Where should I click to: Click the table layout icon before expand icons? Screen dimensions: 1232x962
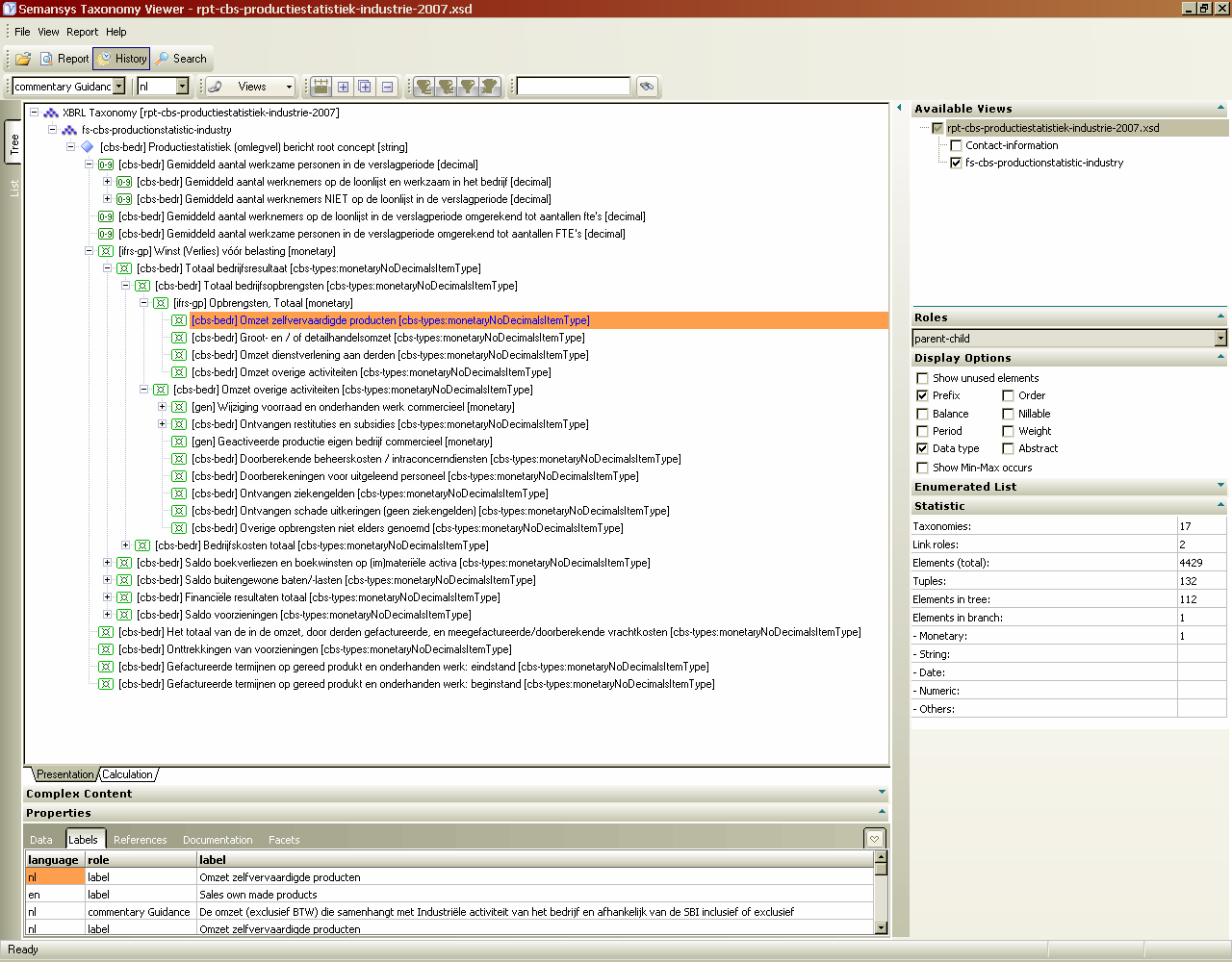(321, 87)
